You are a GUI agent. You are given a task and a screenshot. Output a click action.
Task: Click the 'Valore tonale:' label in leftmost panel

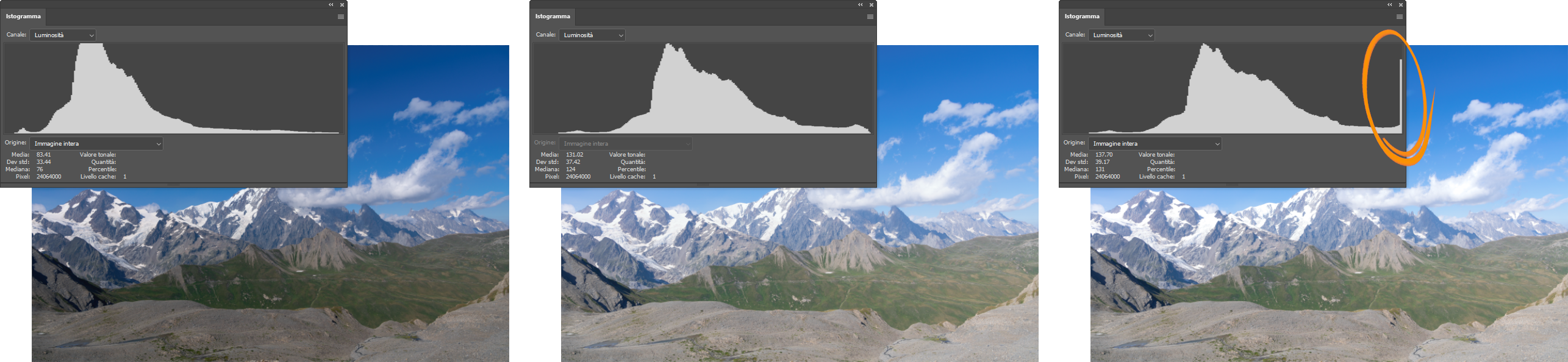click(x=98, y=155)
